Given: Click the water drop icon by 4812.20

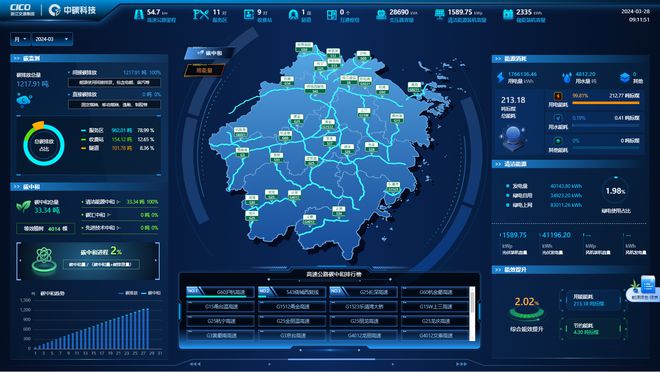Looking at the screenshot, I should pos(567,78).
